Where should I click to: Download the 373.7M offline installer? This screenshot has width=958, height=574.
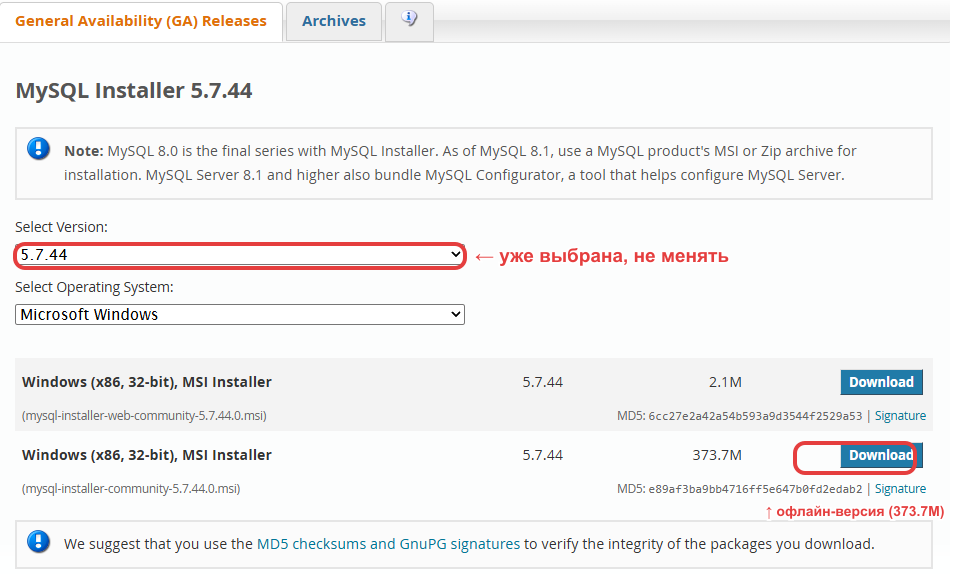tap(882, 455)
